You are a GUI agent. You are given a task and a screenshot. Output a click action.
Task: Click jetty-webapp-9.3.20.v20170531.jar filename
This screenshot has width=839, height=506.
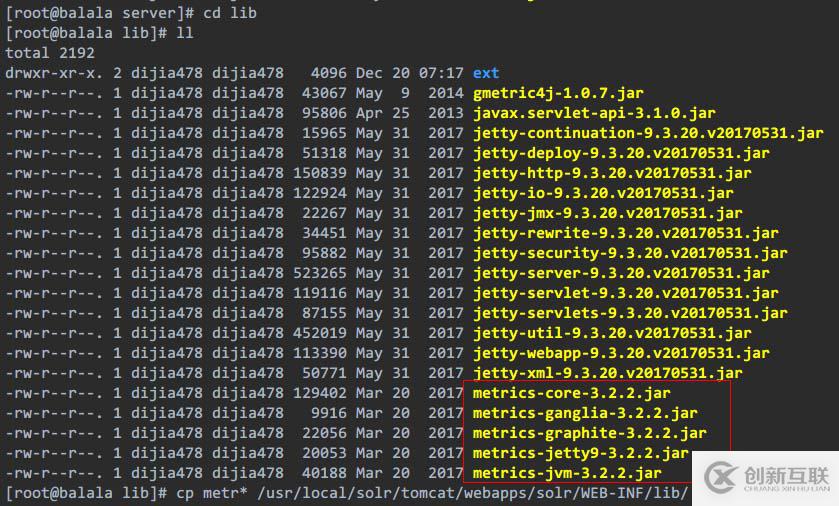(621, 353)
